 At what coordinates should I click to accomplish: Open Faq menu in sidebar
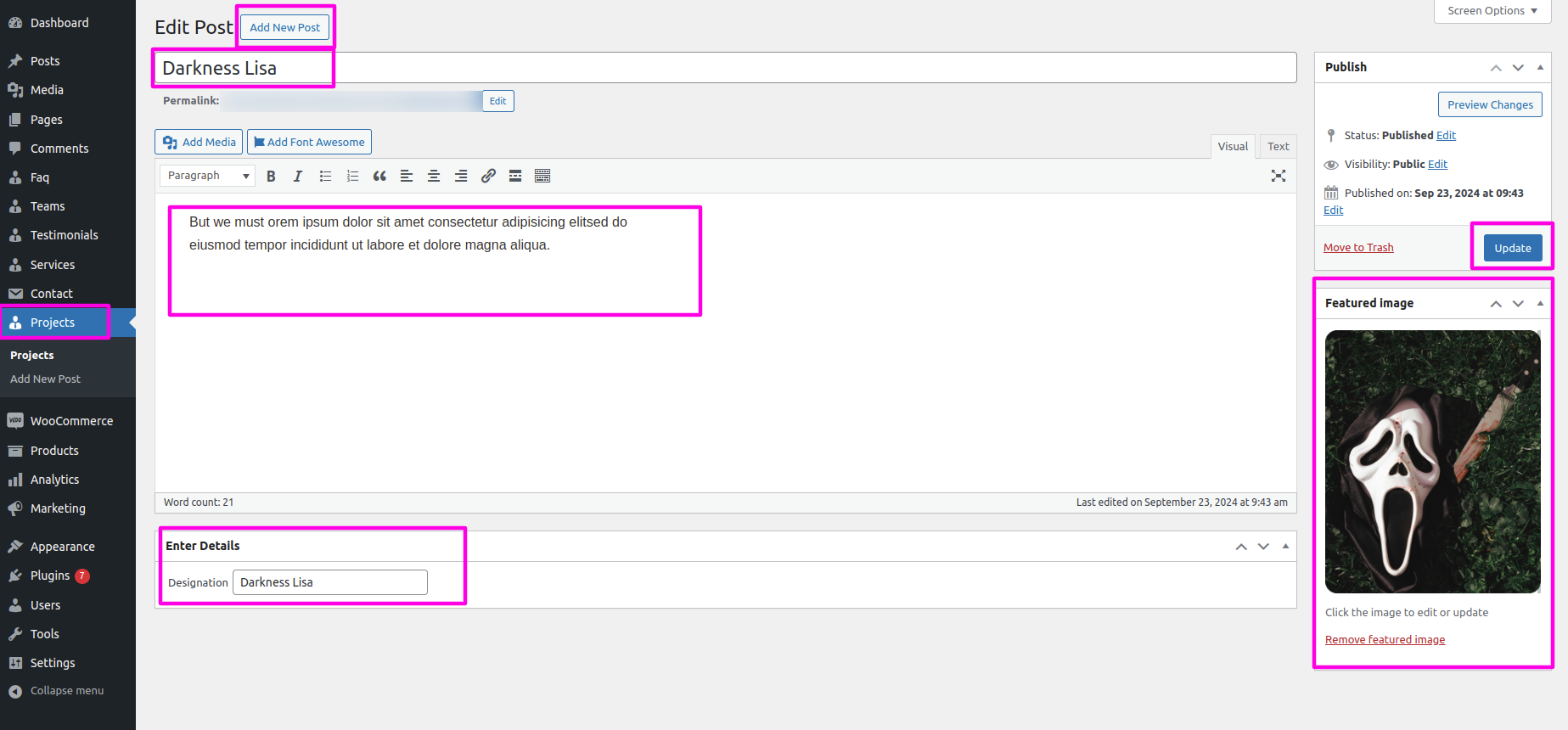point(68,177)
